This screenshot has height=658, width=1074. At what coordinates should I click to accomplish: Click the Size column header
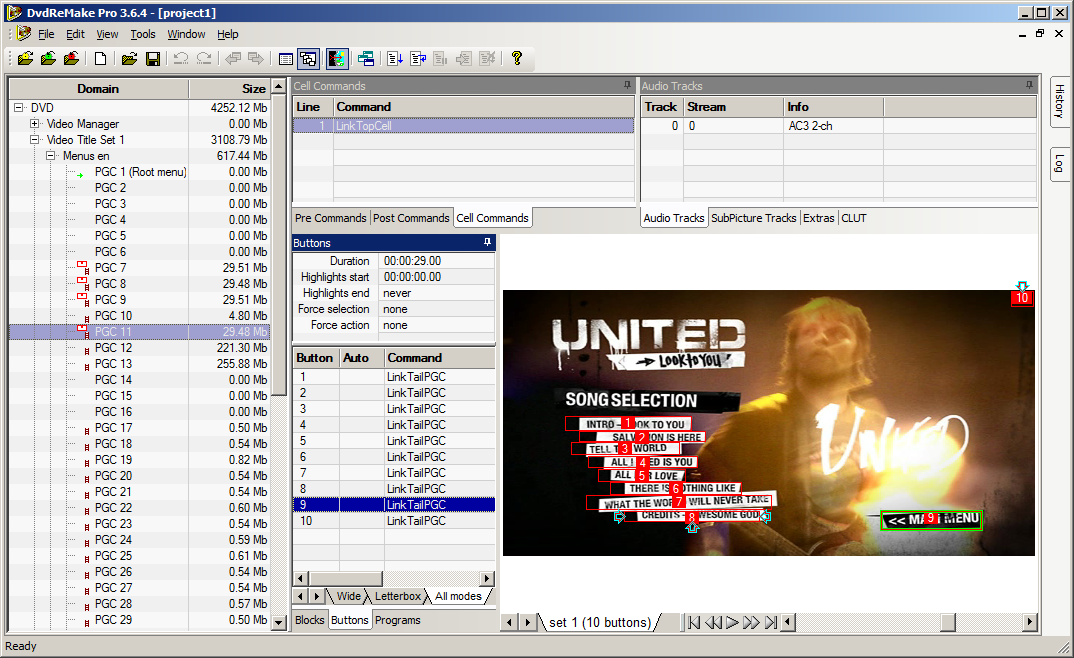pos(230,89)
